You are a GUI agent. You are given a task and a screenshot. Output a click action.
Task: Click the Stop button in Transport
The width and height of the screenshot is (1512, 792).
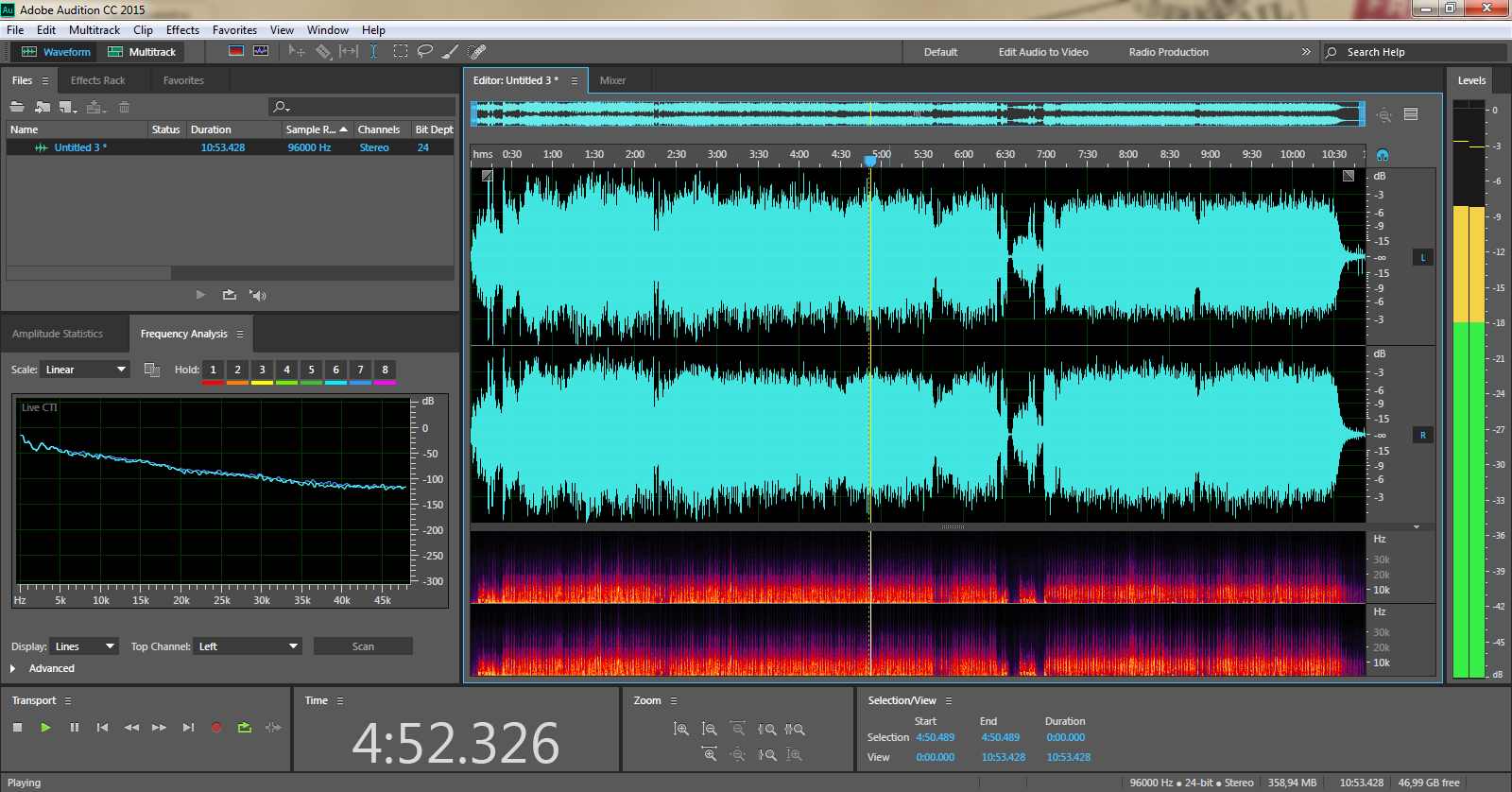pos(17,728)
